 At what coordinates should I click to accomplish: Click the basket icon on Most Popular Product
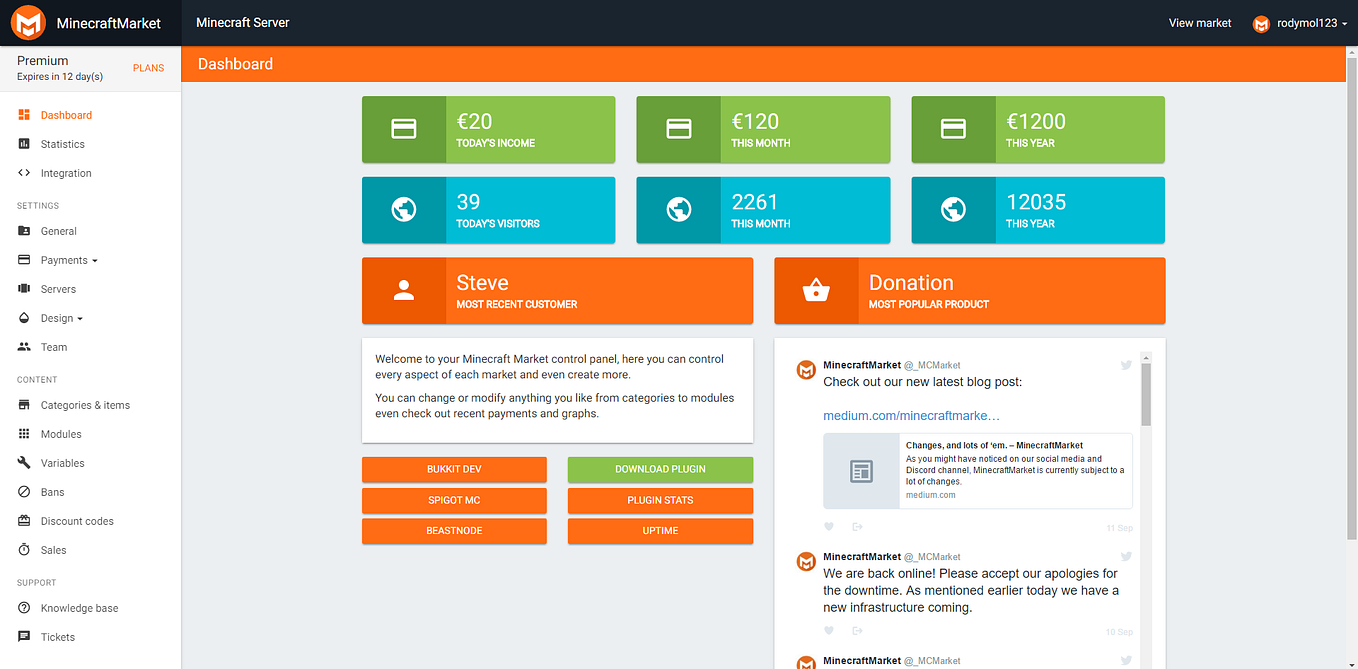(x=816, y=291)
